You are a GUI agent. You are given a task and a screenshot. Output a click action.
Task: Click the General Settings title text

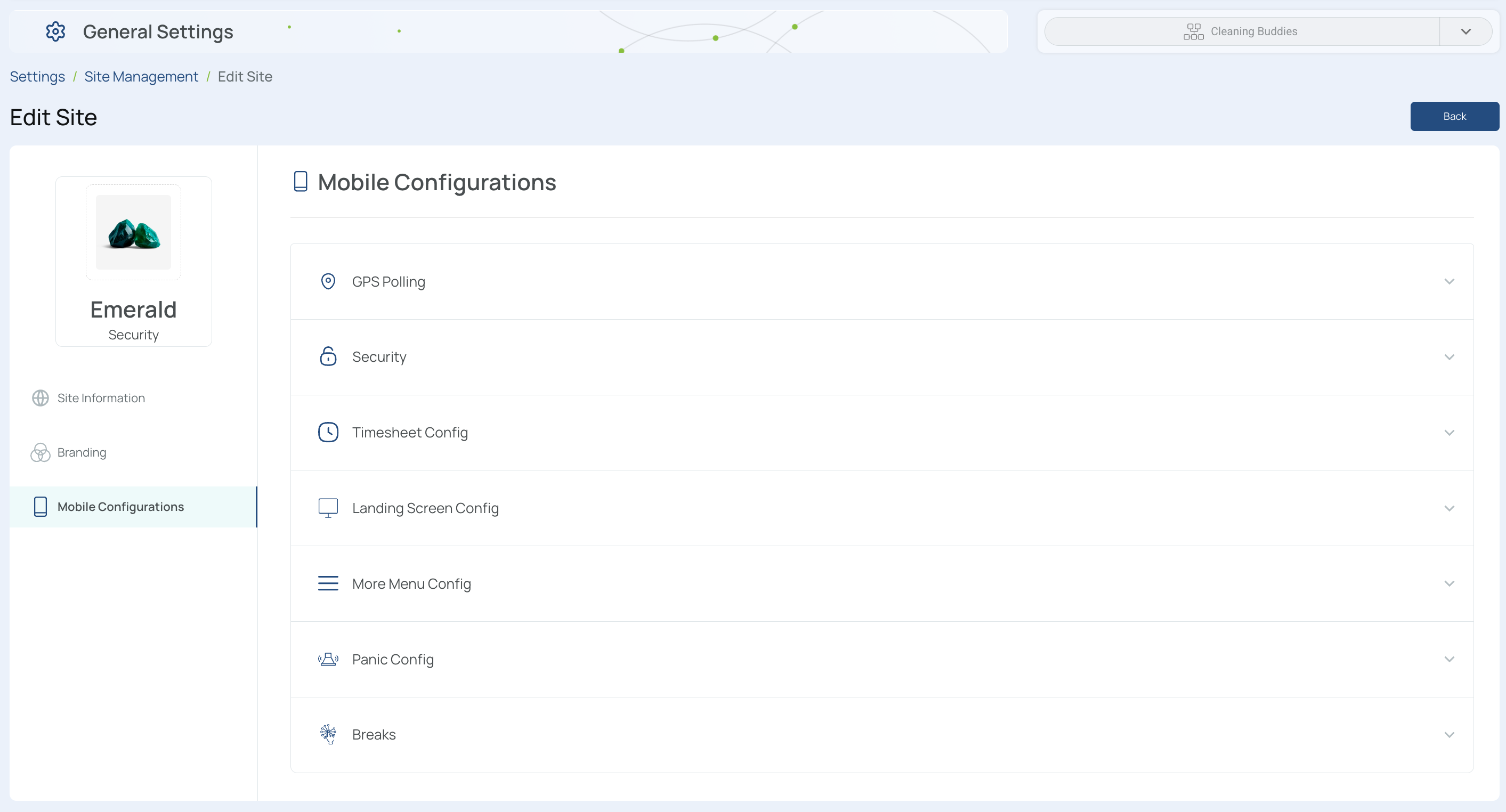point(158,31)
